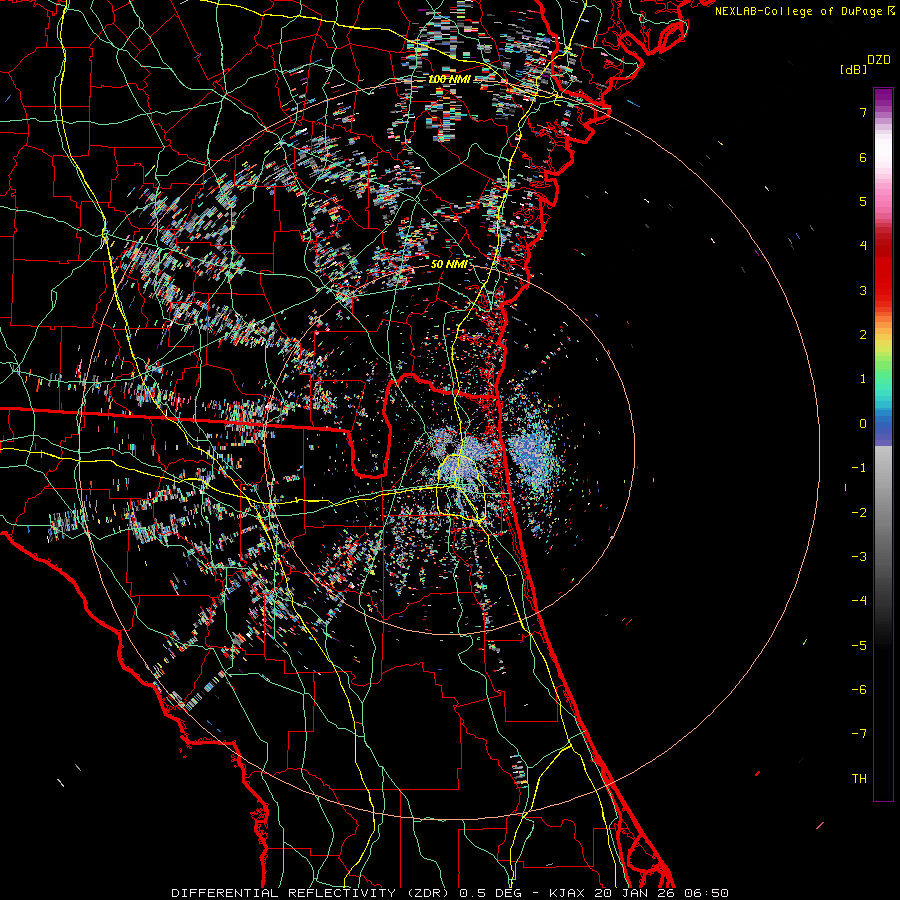Click the TH label on the scale

[859, 778]
